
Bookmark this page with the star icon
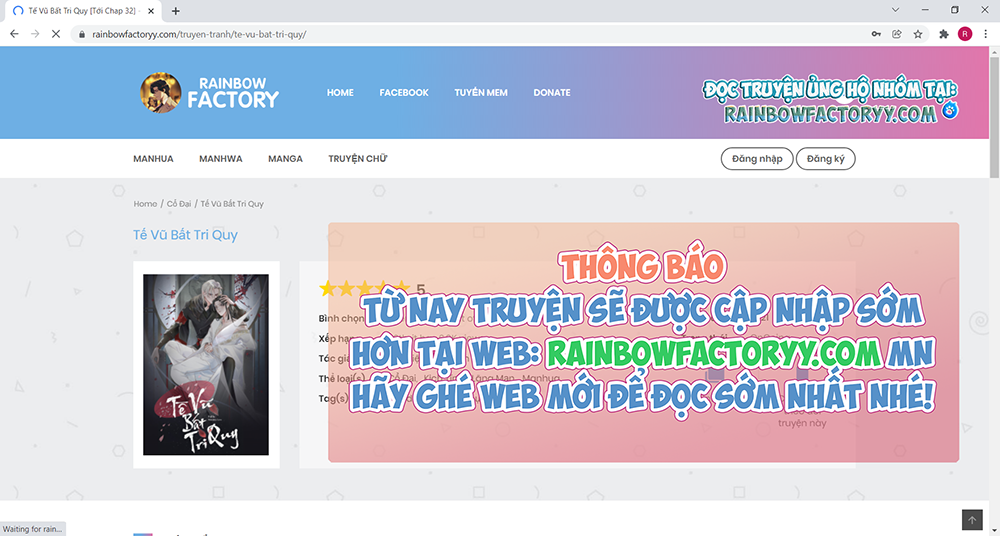coord(917,33)
